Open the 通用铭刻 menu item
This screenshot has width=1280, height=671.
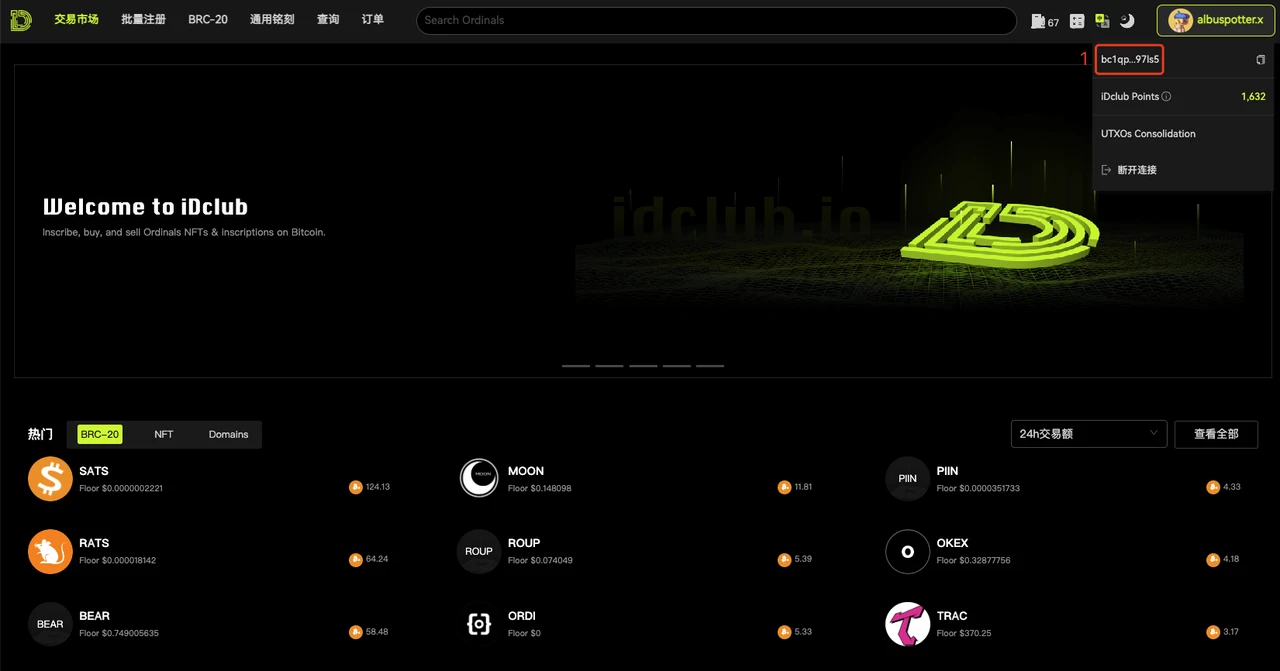(272, 20)
